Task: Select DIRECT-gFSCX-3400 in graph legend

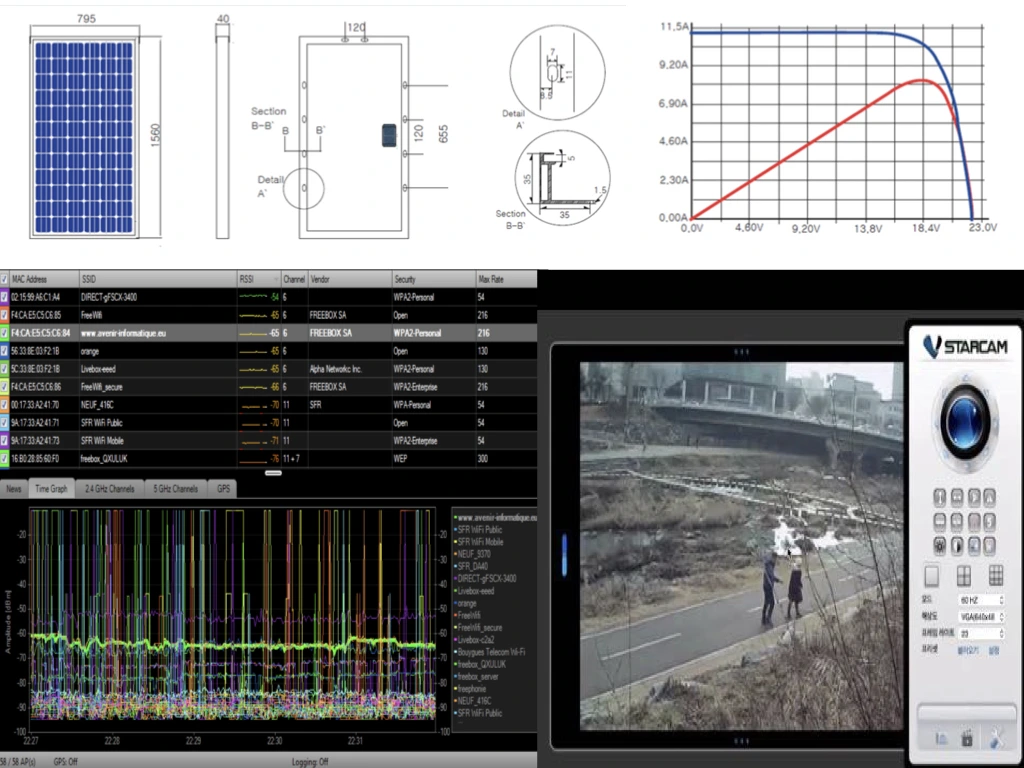Action: [x=486, y=579]
